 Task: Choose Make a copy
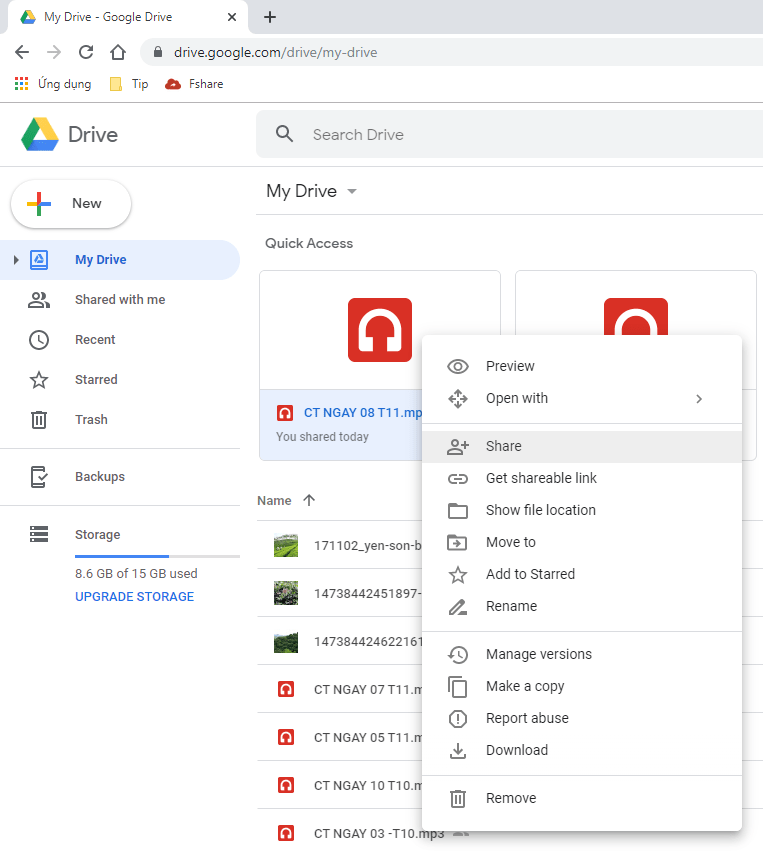coord(582,686)
